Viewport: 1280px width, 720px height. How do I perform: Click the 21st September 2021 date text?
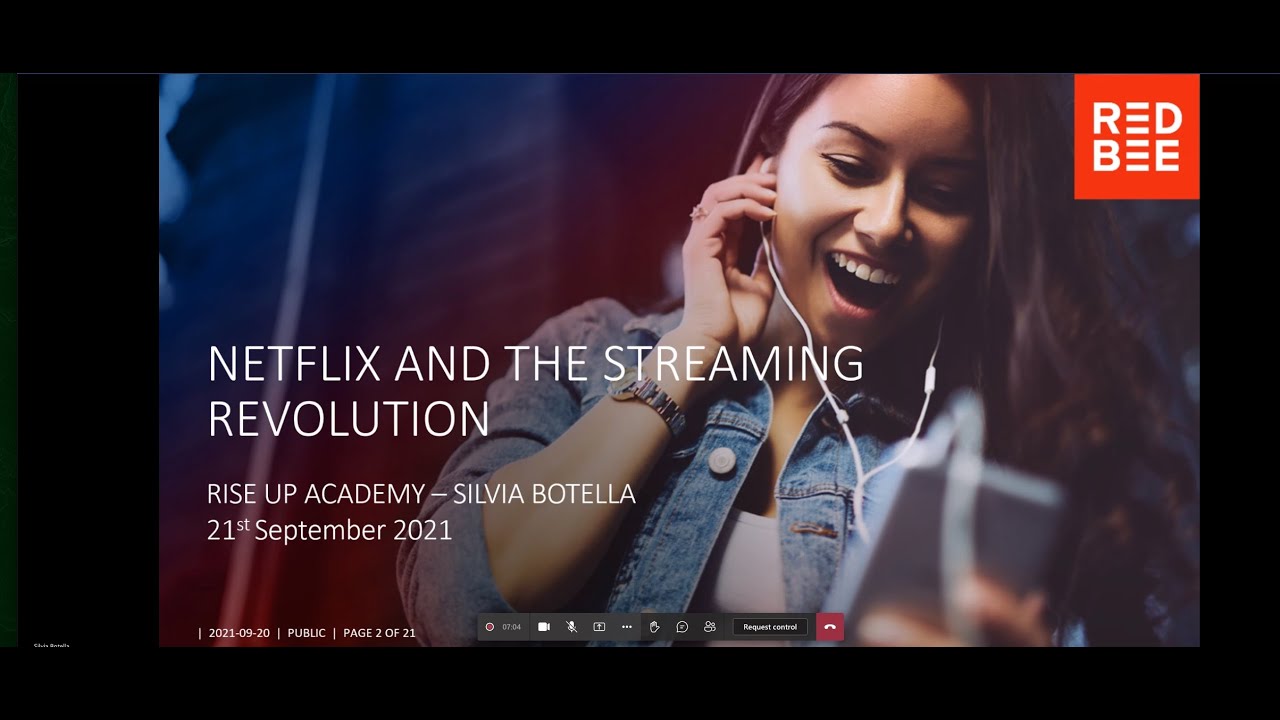point(330,529)
